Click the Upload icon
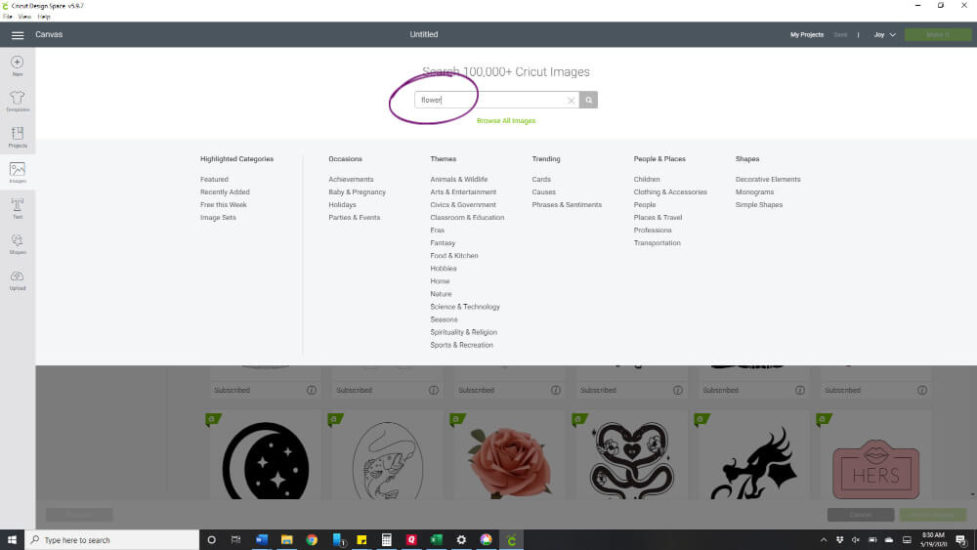 click(17, 280)
